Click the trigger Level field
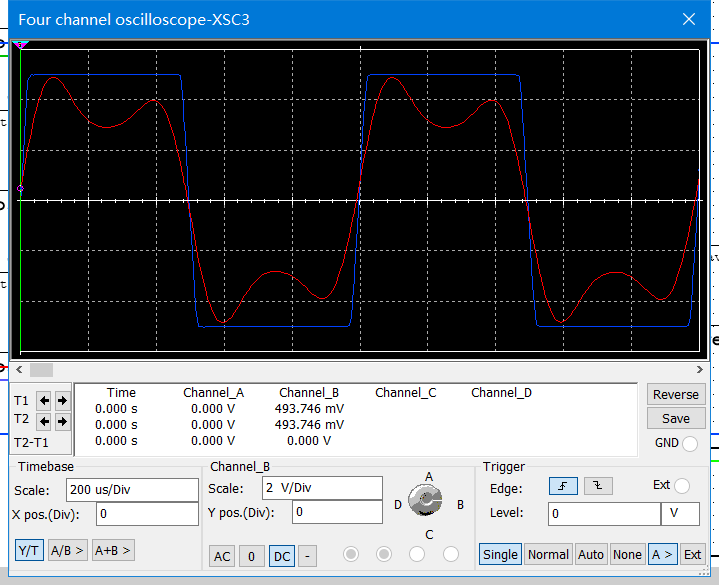This screenshot has height=585, width=719. coord(604,513)
